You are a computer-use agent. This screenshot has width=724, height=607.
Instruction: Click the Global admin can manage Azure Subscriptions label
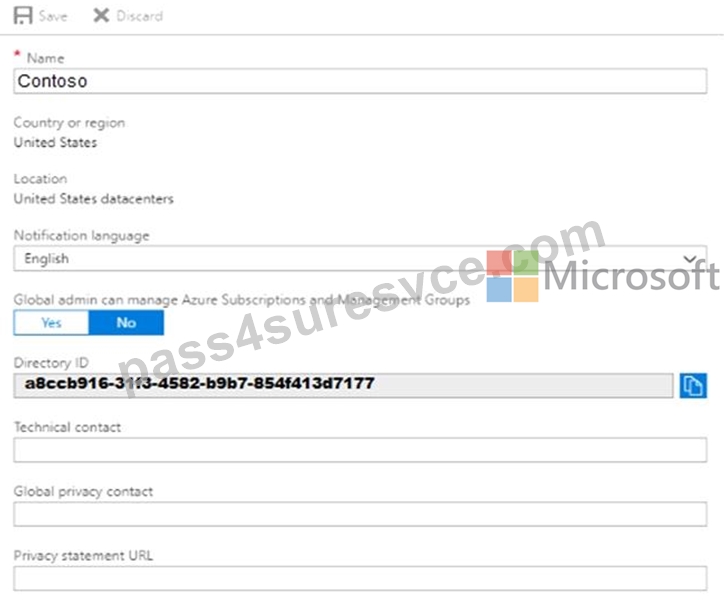242,300
